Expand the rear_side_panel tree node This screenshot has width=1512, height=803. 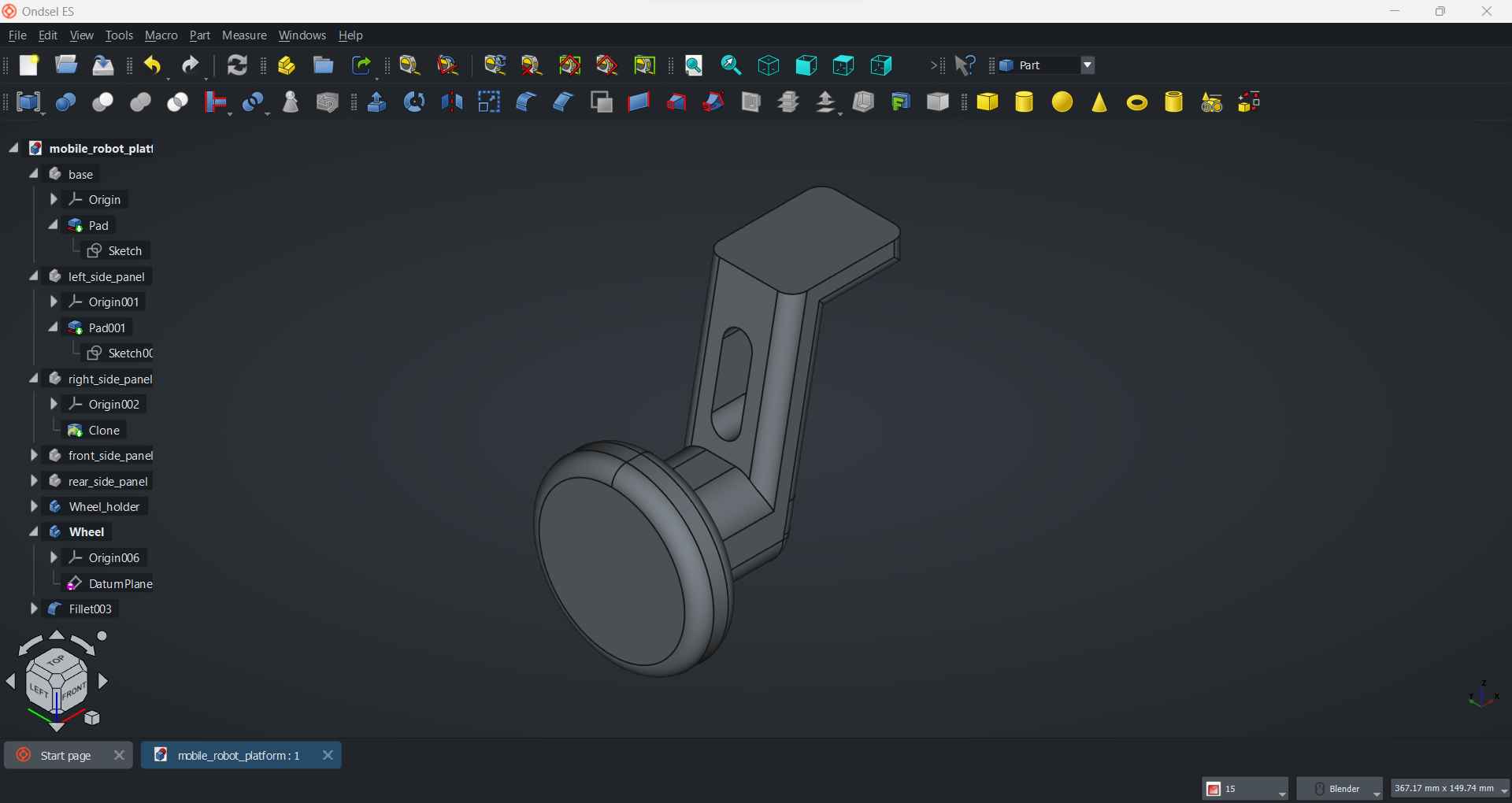pos(34,481)
